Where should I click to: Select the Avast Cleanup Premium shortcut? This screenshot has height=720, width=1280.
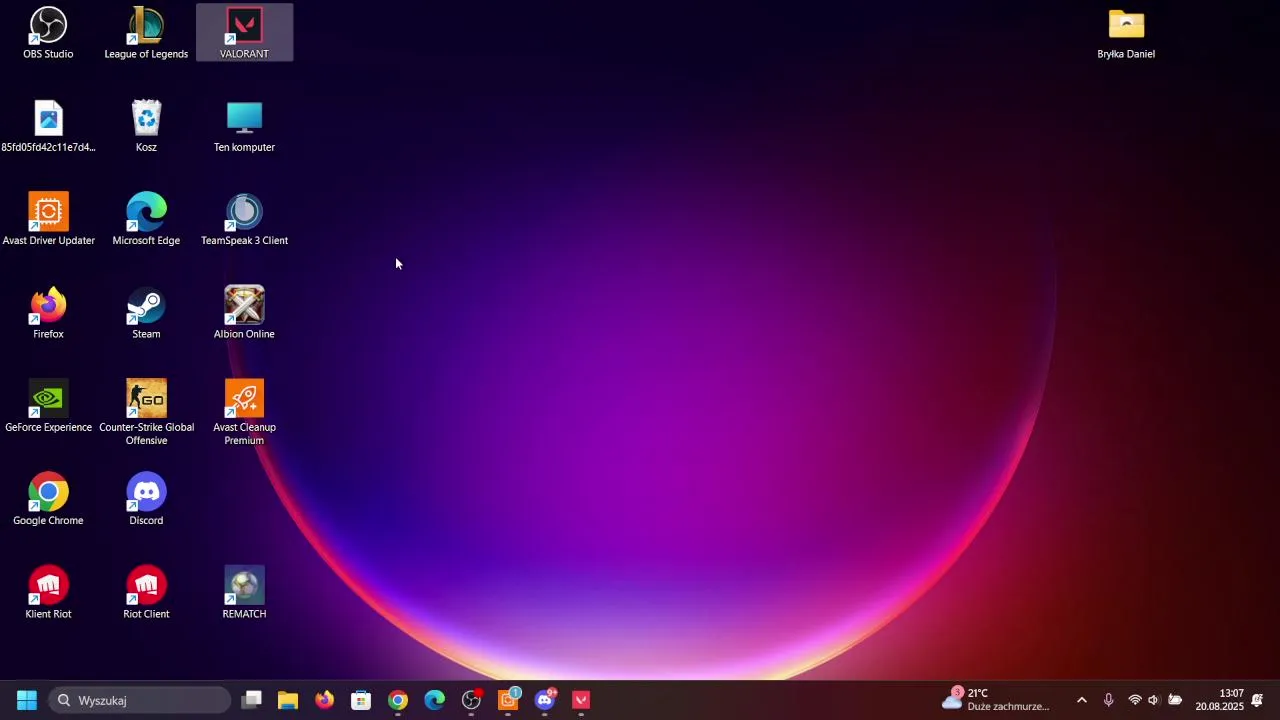244,413
